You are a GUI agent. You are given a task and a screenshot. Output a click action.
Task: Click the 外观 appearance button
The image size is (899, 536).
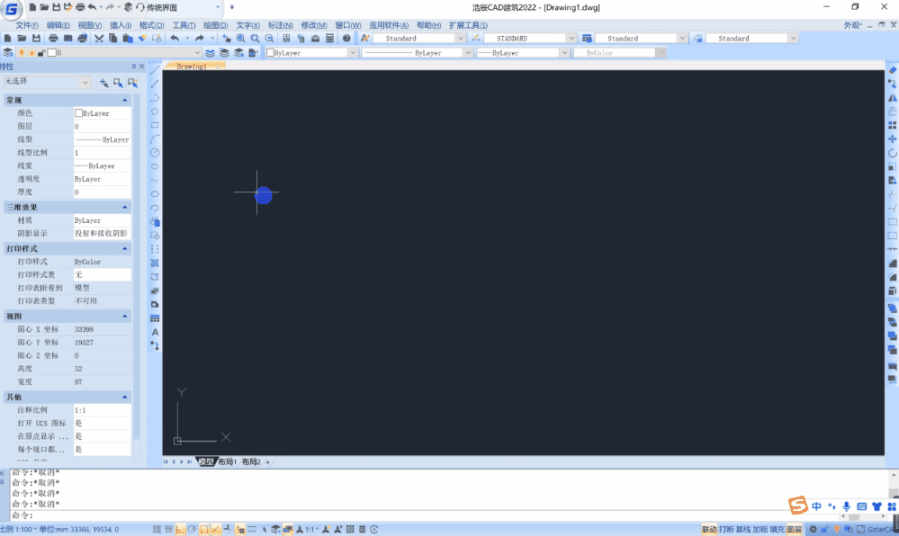(853, 25)
